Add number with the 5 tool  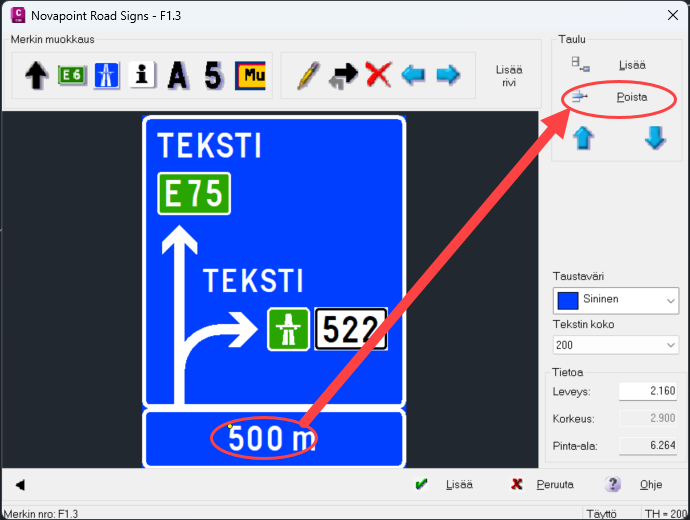213,75
